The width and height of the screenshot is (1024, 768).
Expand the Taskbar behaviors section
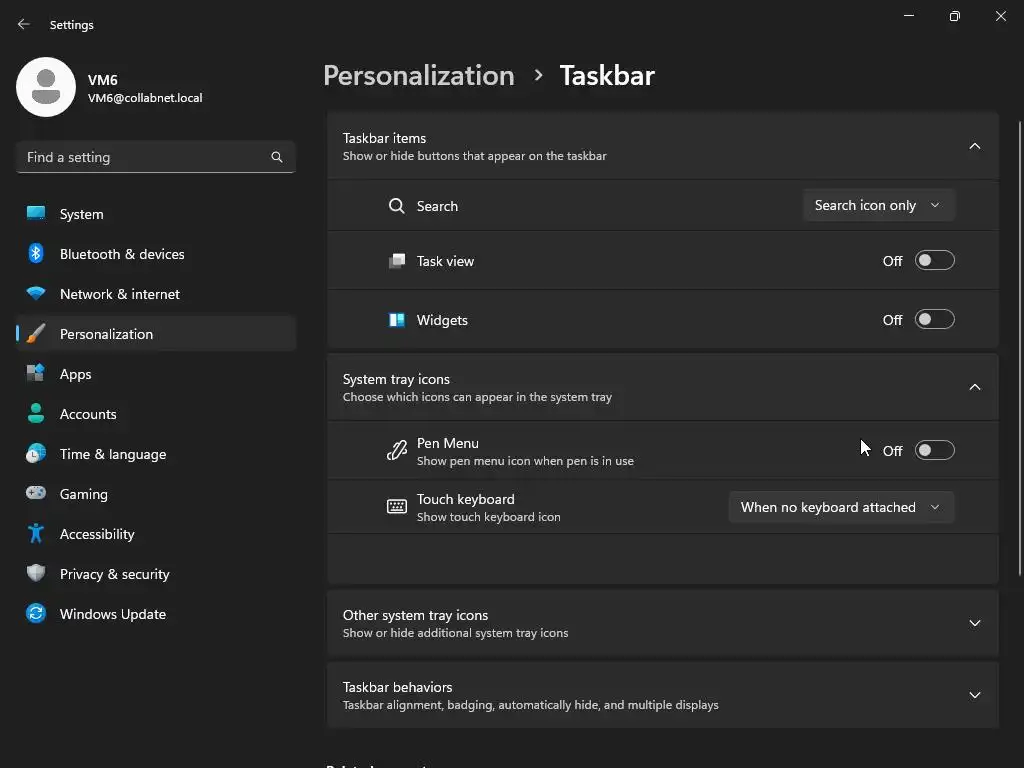pyautogui.click(x=975, y=695)
